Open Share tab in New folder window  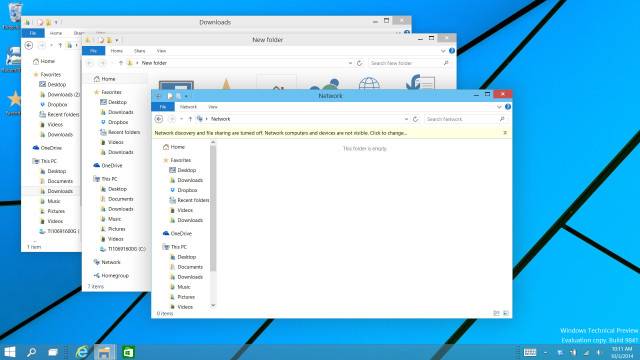point(140,51)
